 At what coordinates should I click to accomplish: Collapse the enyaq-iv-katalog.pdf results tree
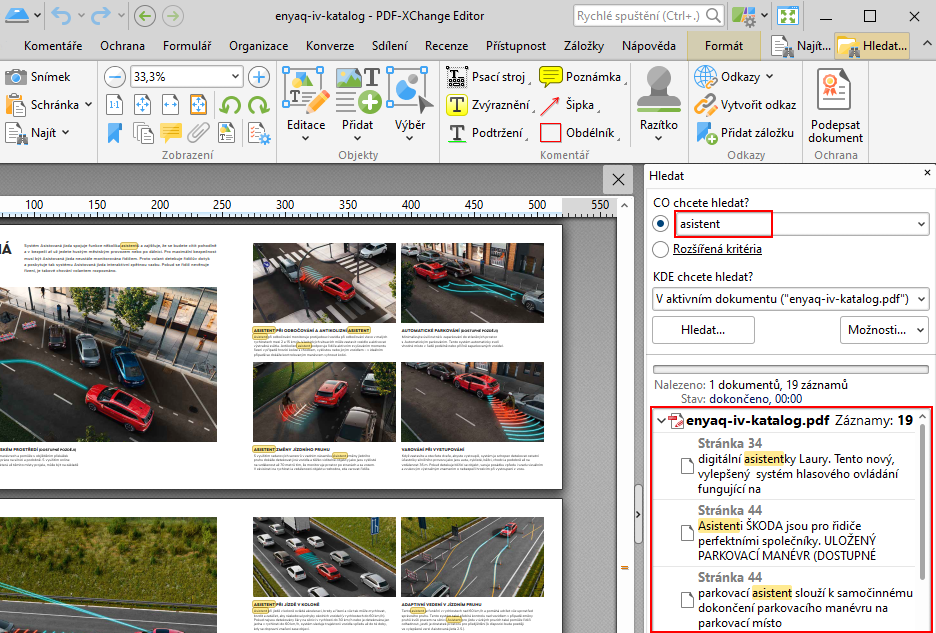click(661, 421)
